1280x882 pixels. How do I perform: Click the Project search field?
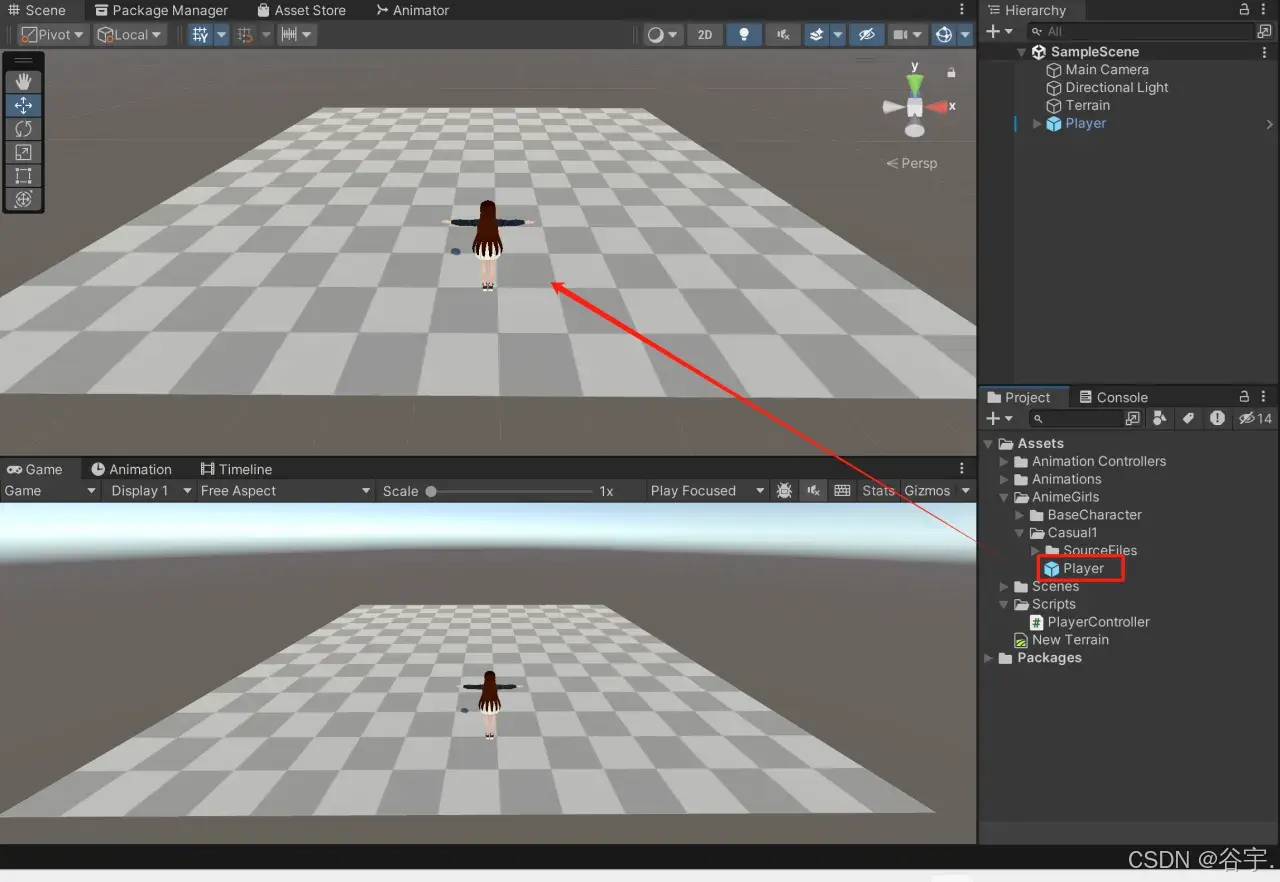pos(1076,419)
